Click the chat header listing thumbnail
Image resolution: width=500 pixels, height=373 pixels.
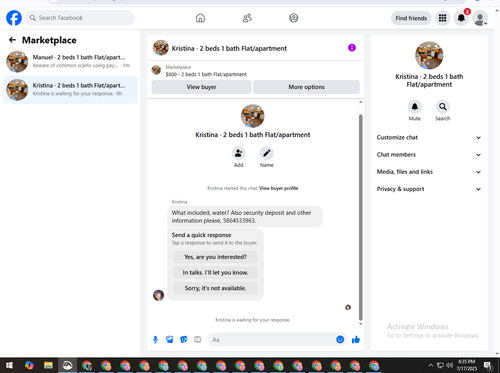[161, 48]
